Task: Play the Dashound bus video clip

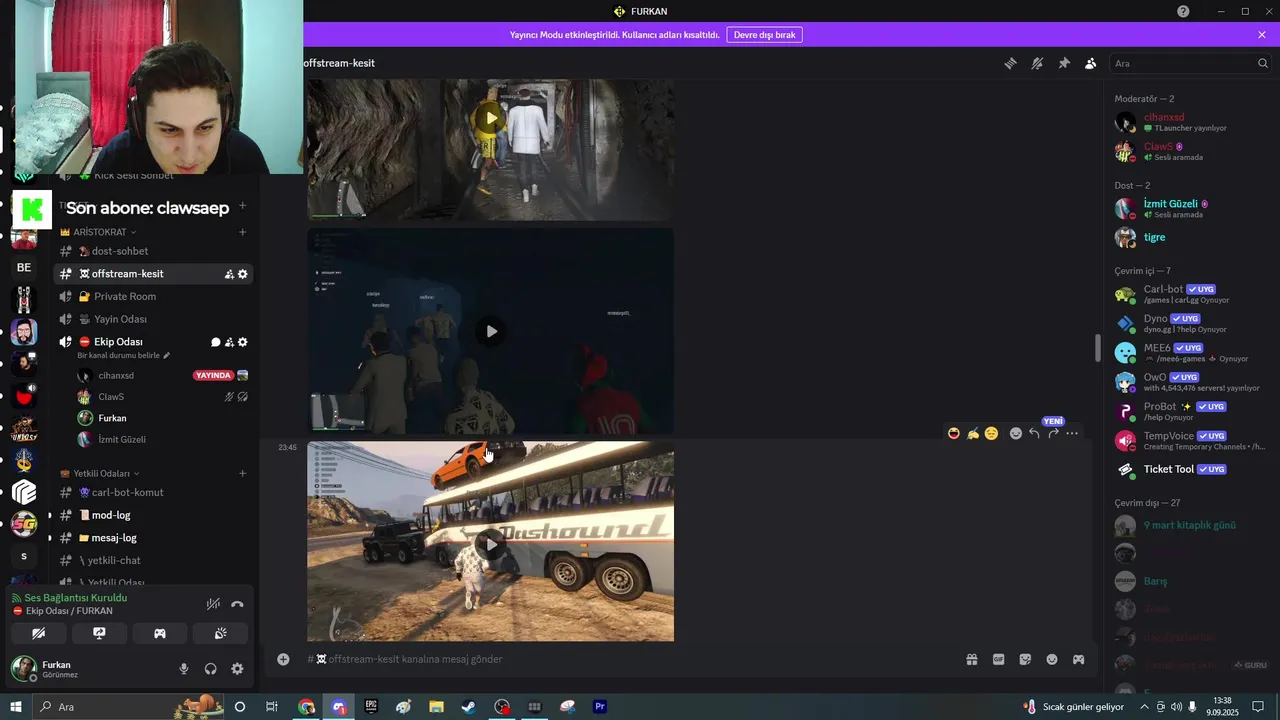Action: click(490, 544)
